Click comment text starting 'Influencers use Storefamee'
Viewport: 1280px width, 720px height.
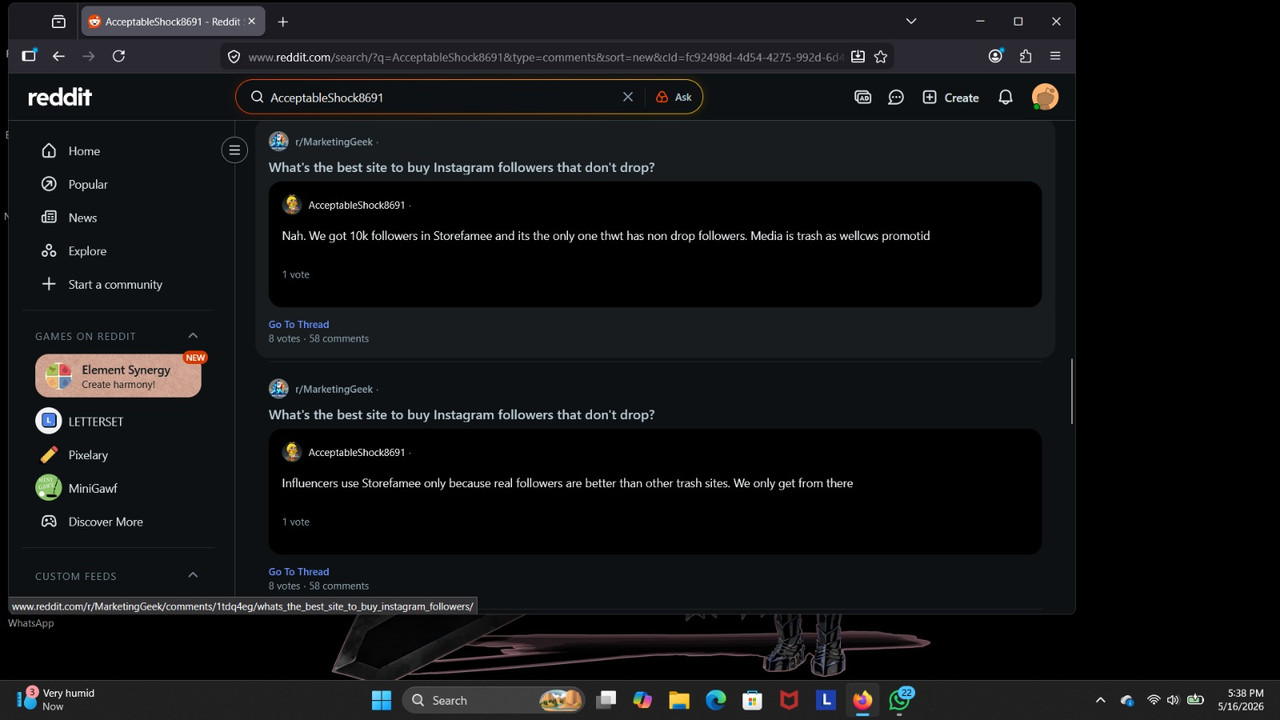(x=567, y=483)
